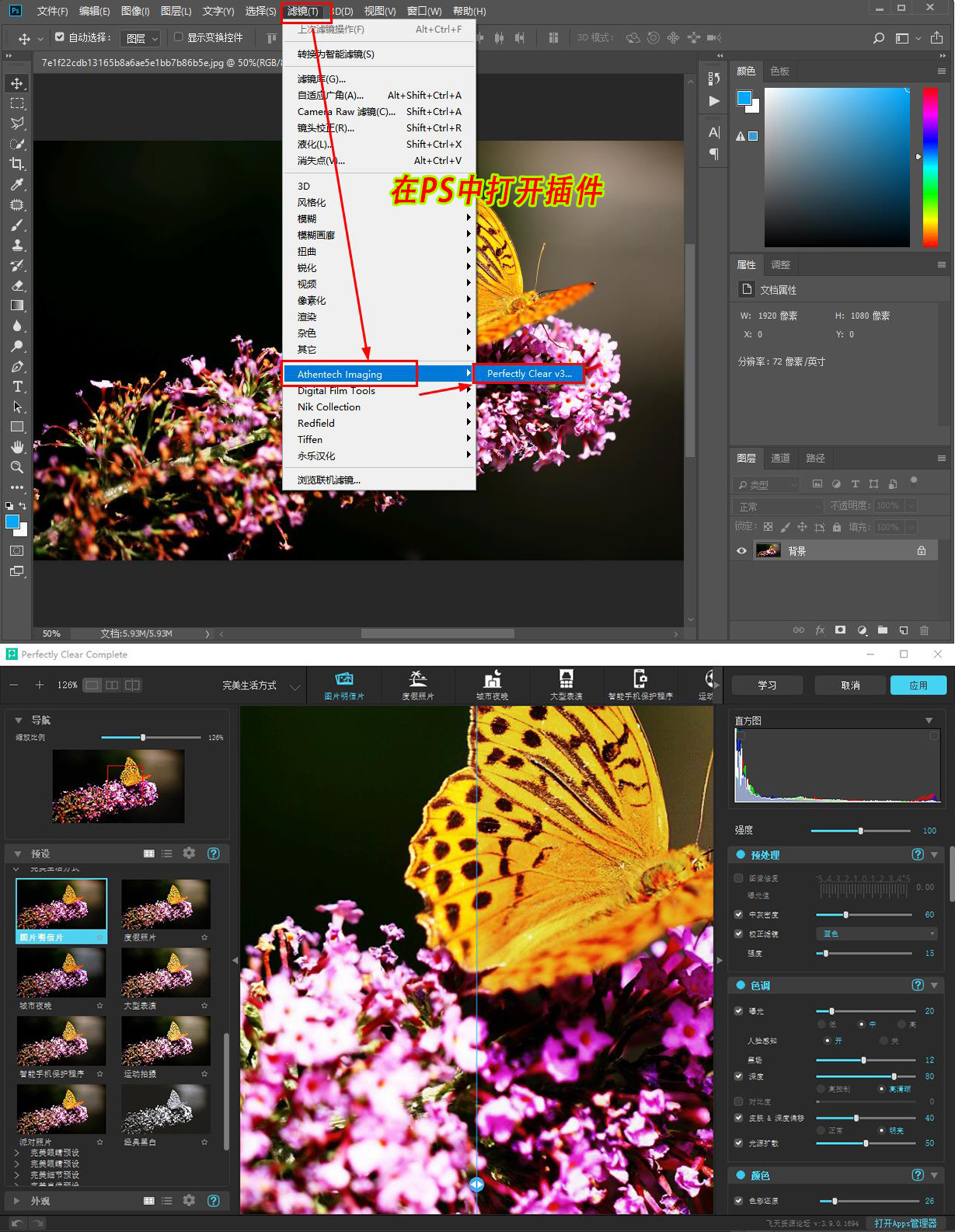Click the zoom out minus icon in Perfectly Clear
The width and height of the screenshot is (955, 1232).
point(14,685)
